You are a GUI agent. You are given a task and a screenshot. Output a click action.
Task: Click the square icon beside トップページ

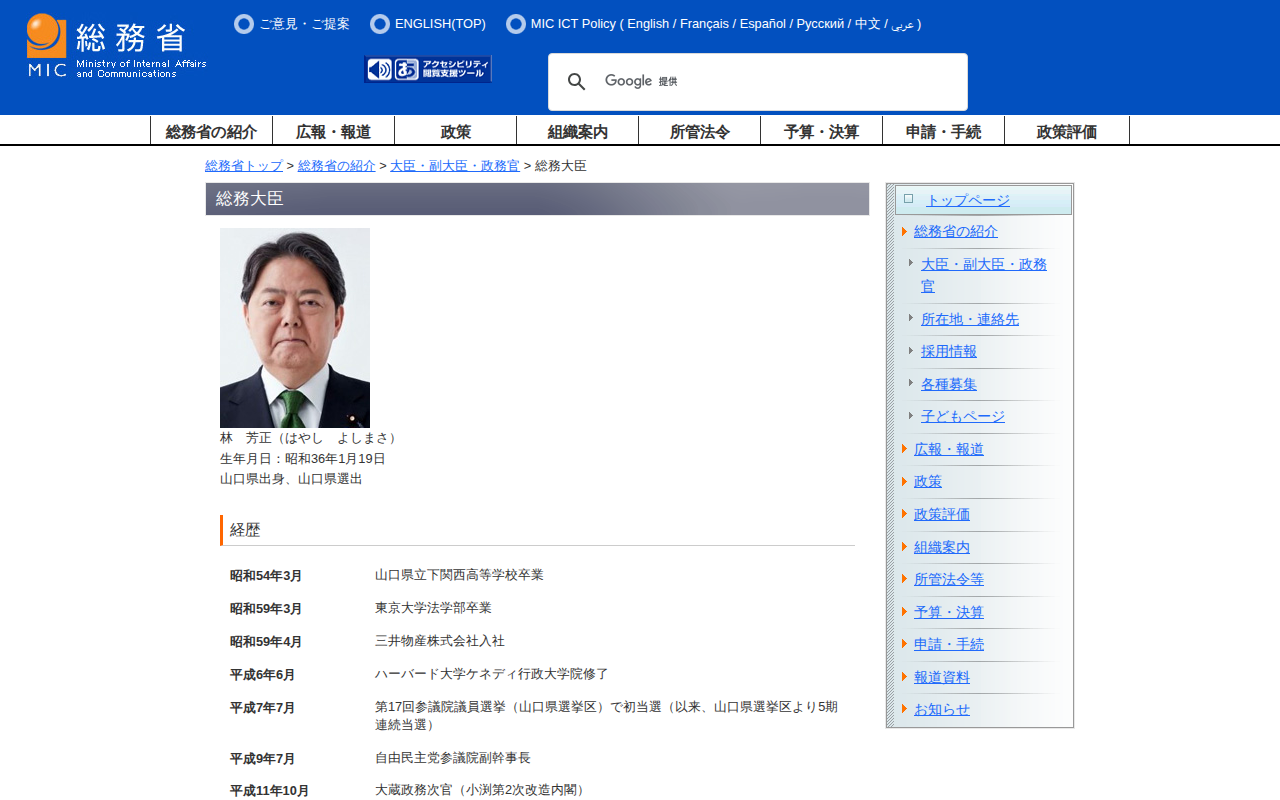pyautogui.click(x=908, y=199)
